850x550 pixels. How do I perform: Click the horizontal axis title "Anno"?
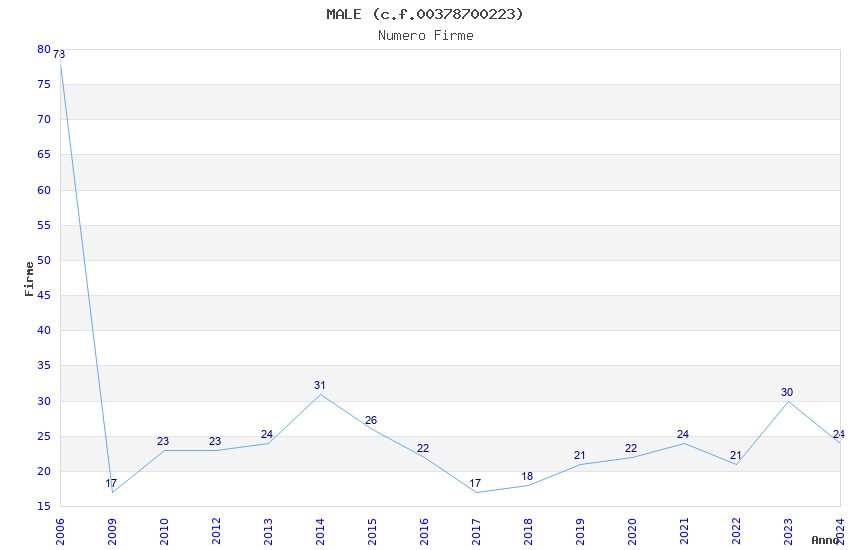coord(825,540)
